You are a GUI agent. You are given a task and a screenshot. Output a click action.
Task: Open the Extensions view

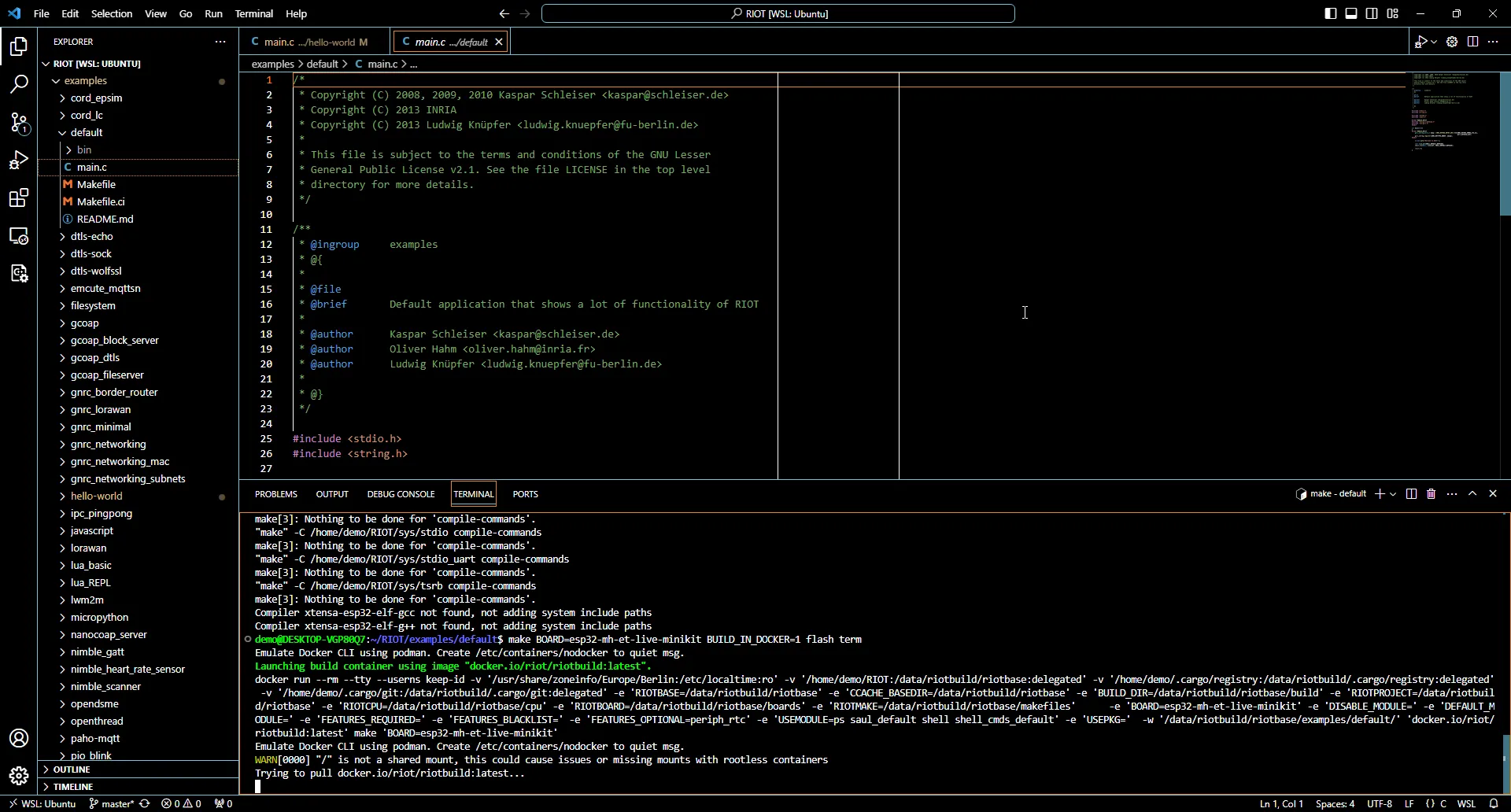19,198
